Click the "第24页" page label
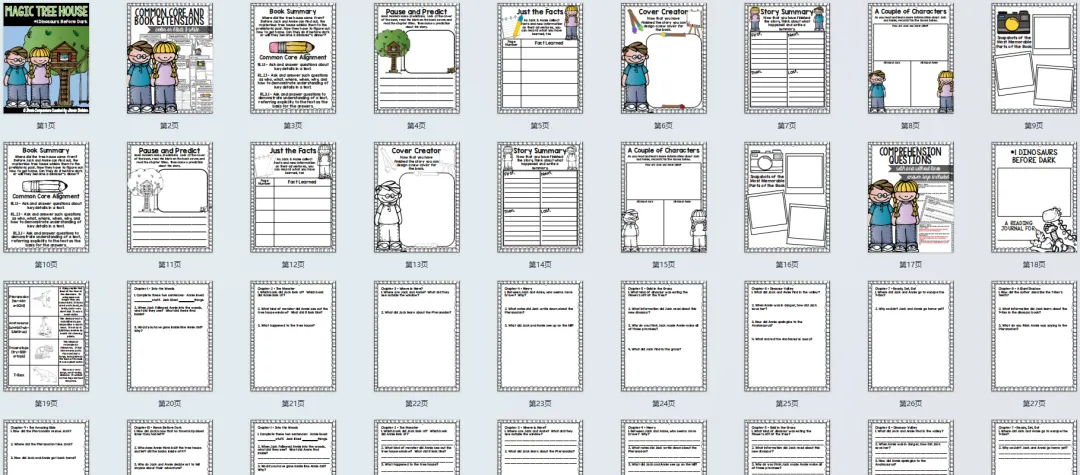This screenshot has height=475, width=1080. coord(663,403)
